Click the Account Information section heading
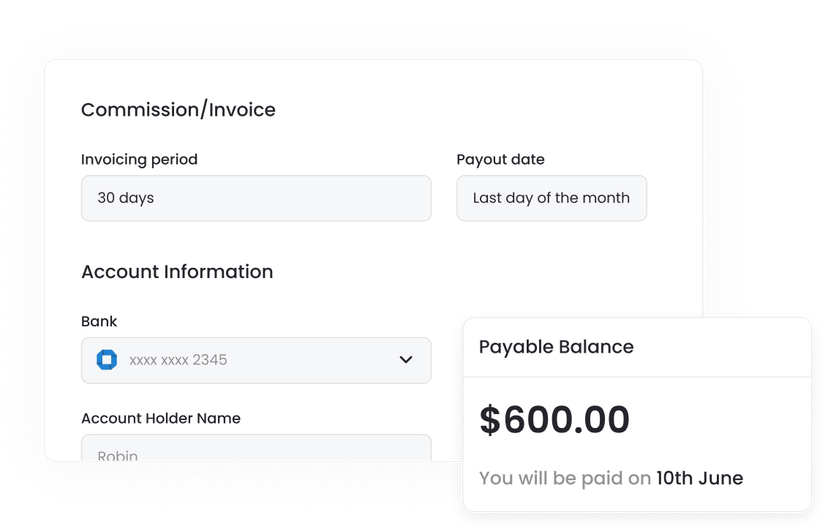This screenshot has width=828, height=532. click(177, 271)
